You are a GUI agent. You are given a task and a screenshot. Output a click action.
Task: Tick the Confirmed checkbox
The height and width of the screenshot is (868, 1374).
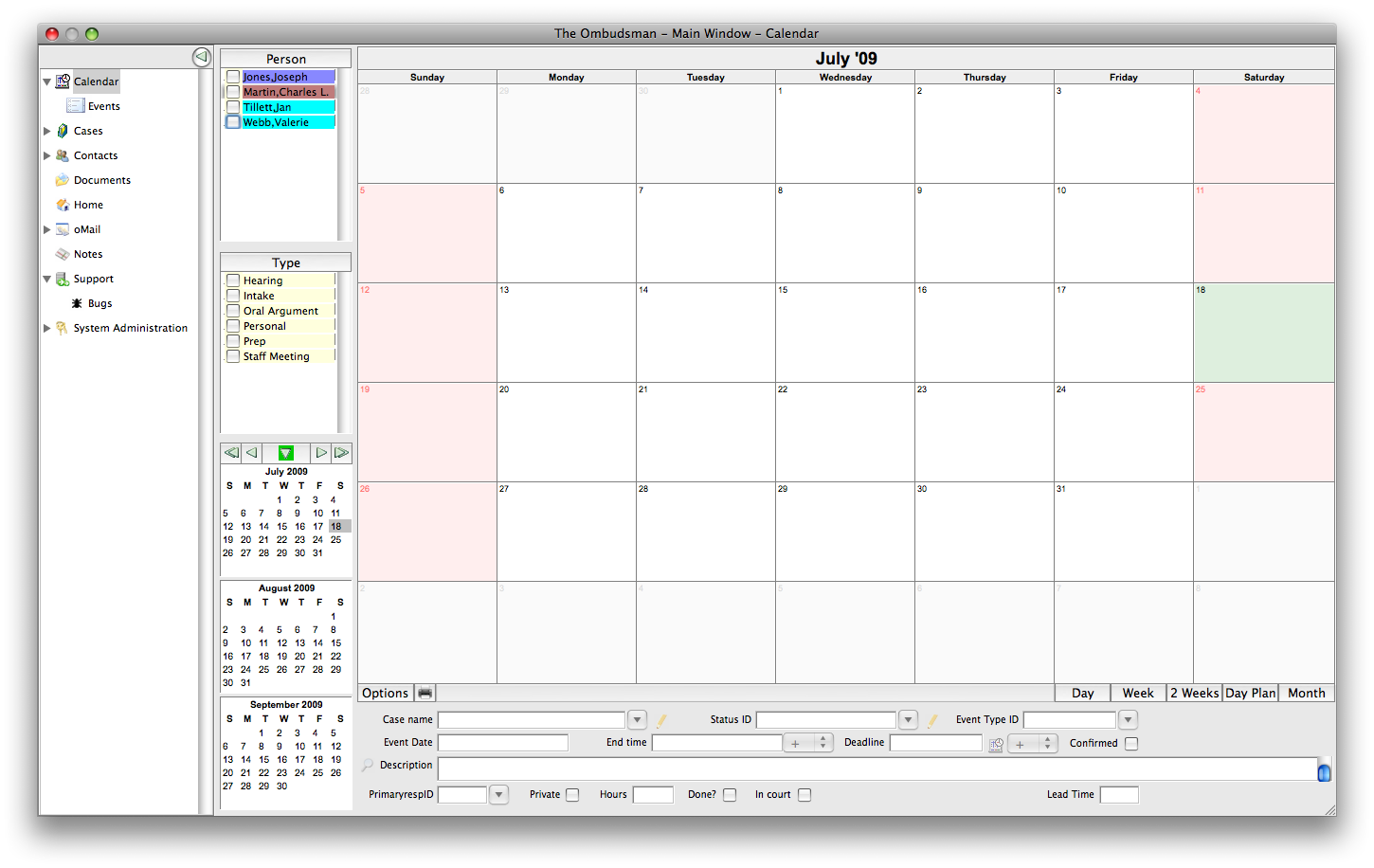1131,744
